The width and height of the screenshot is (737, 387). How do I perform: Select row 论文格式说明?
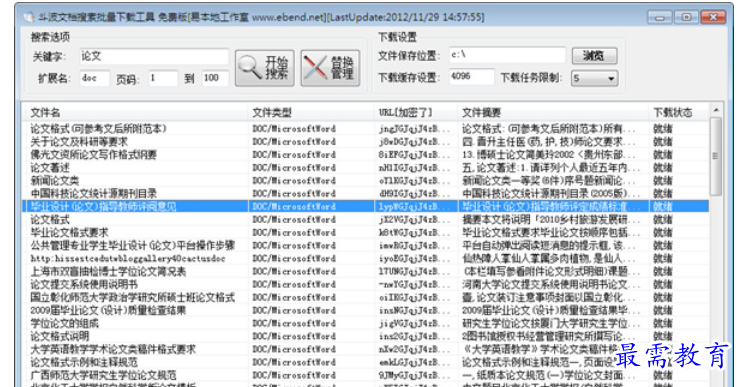tap(366, 336)
